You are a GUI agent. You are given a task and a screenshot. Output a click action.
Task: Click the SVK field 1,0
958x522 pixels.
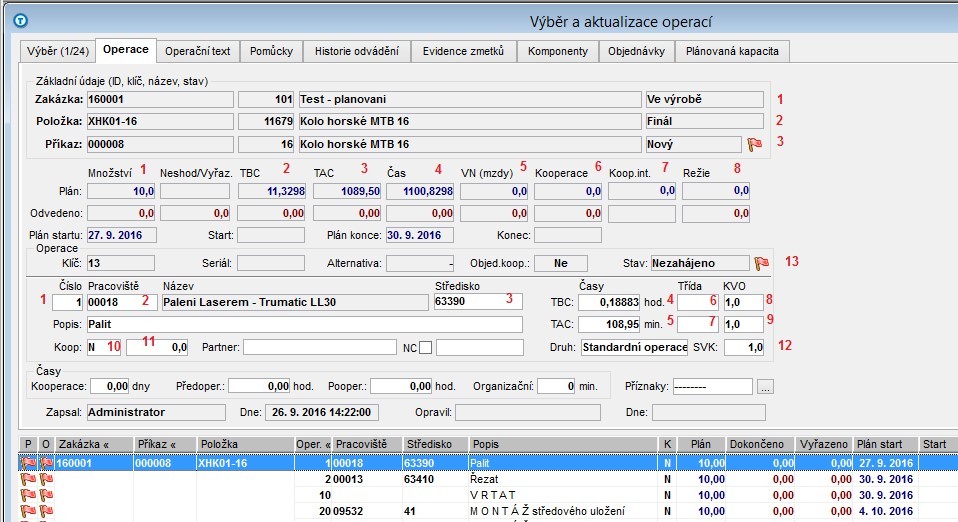tap(744, 348)
